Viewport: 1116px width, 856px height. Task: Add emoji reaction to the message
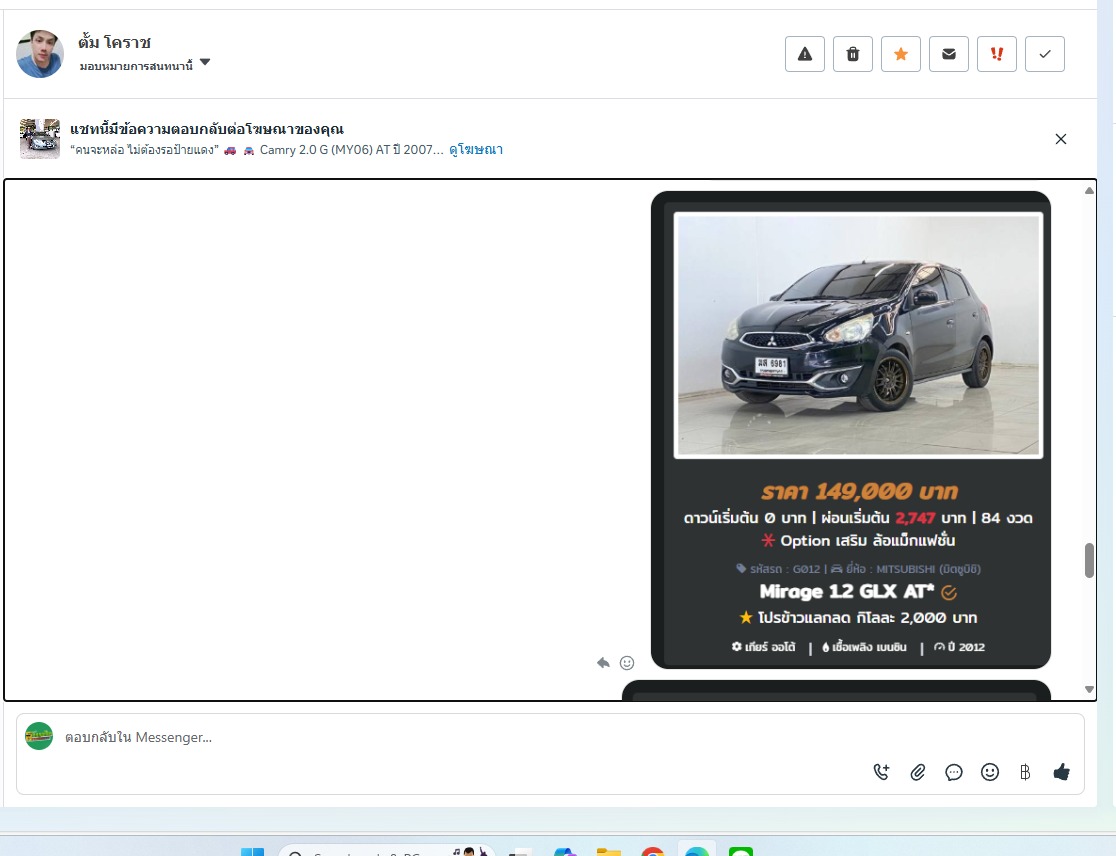pos(626,662)
